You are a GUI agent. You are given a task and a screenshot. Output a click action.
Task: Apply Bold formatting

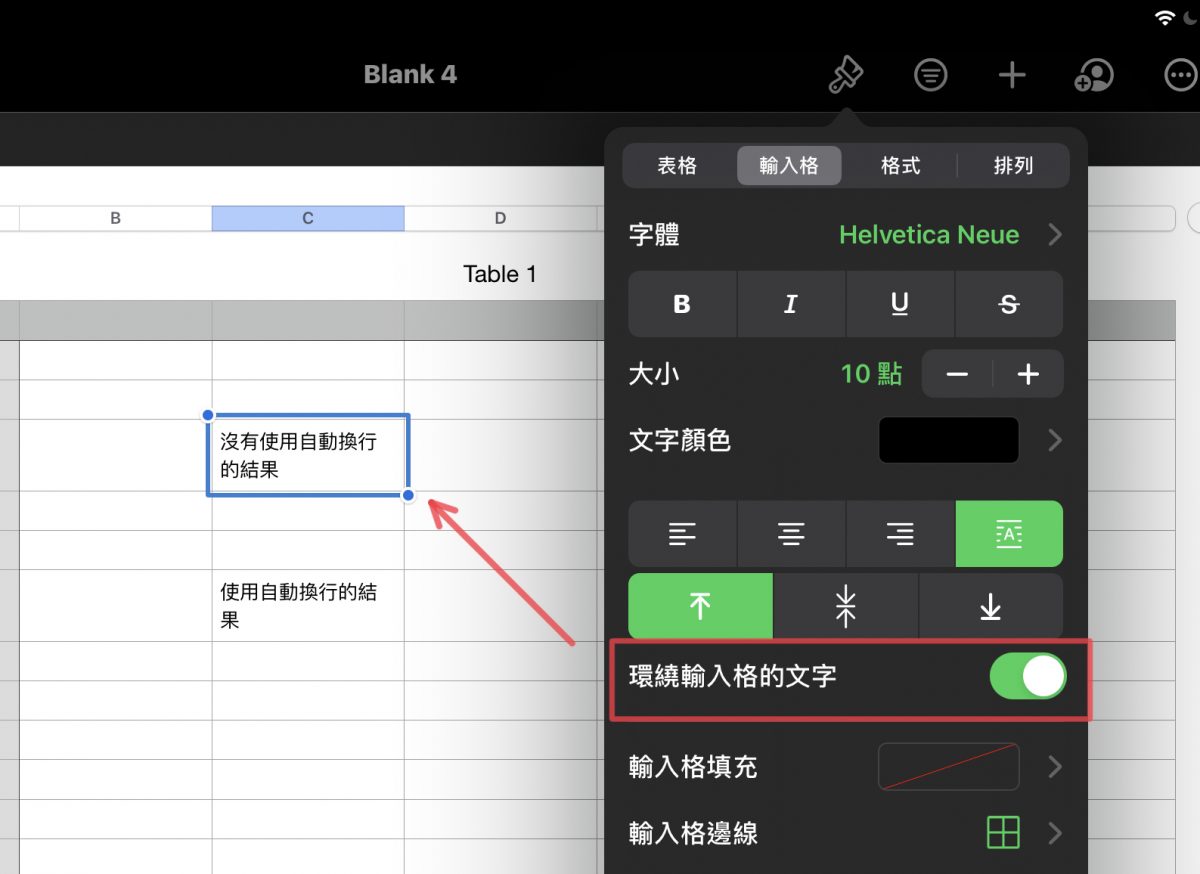coord(682,304)
